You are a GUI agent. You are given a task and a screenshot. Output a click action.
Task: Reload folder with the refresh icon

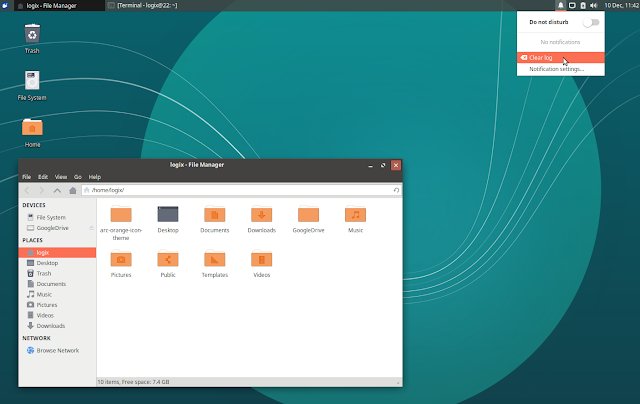(x=396, y=190)
